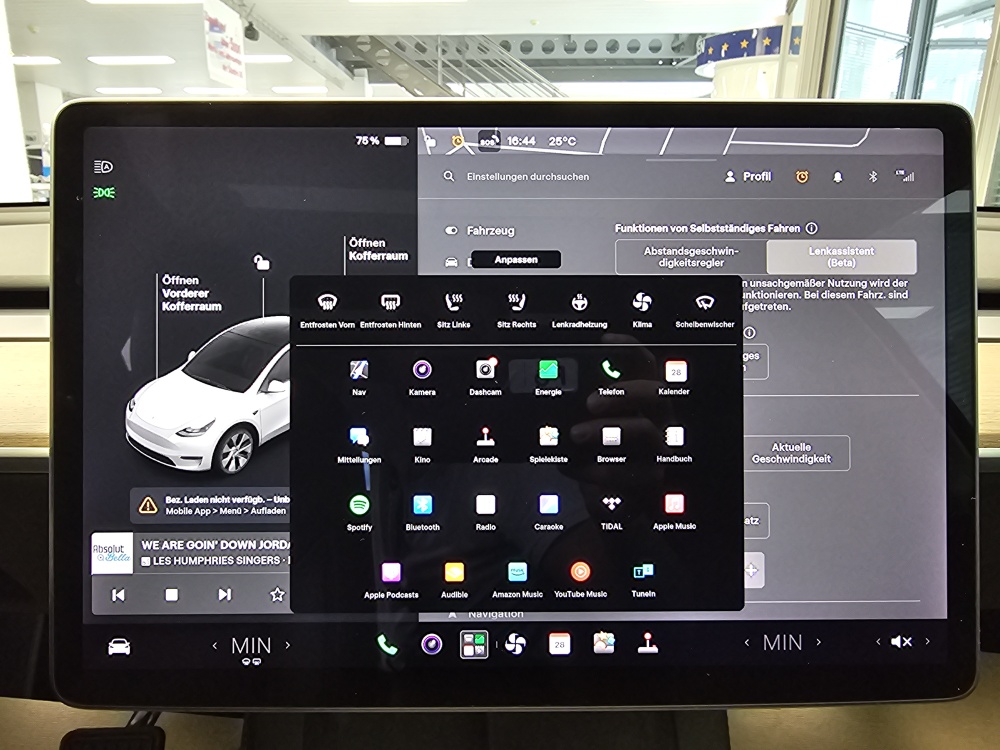The image size is (1000, 750).
Task: Open phone from bottom dock
Action: tap(387, 645)
